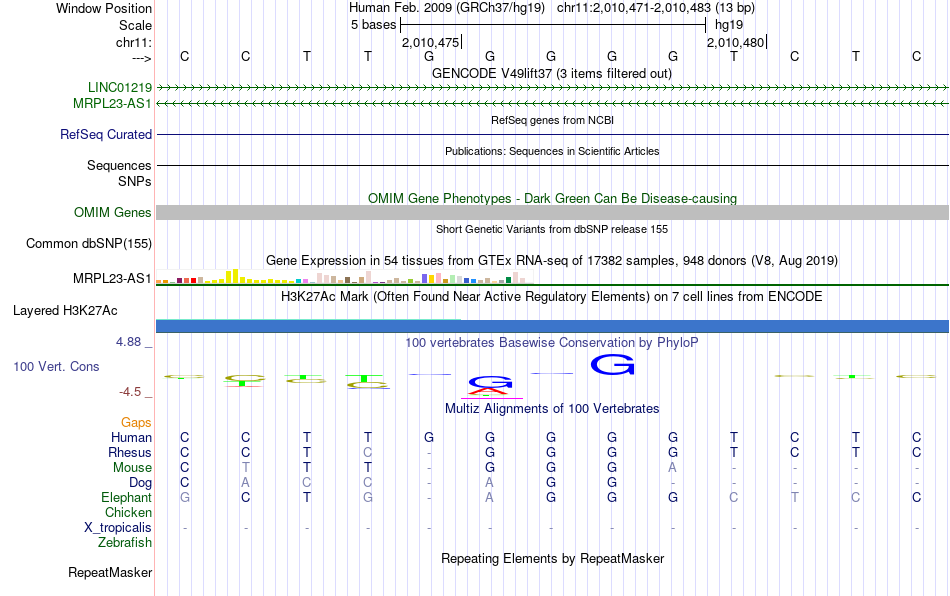Image resolution: width=950 pixels, height=596 pixels.
Task: Click the Human alignment row label
Action: coord(131,437)
